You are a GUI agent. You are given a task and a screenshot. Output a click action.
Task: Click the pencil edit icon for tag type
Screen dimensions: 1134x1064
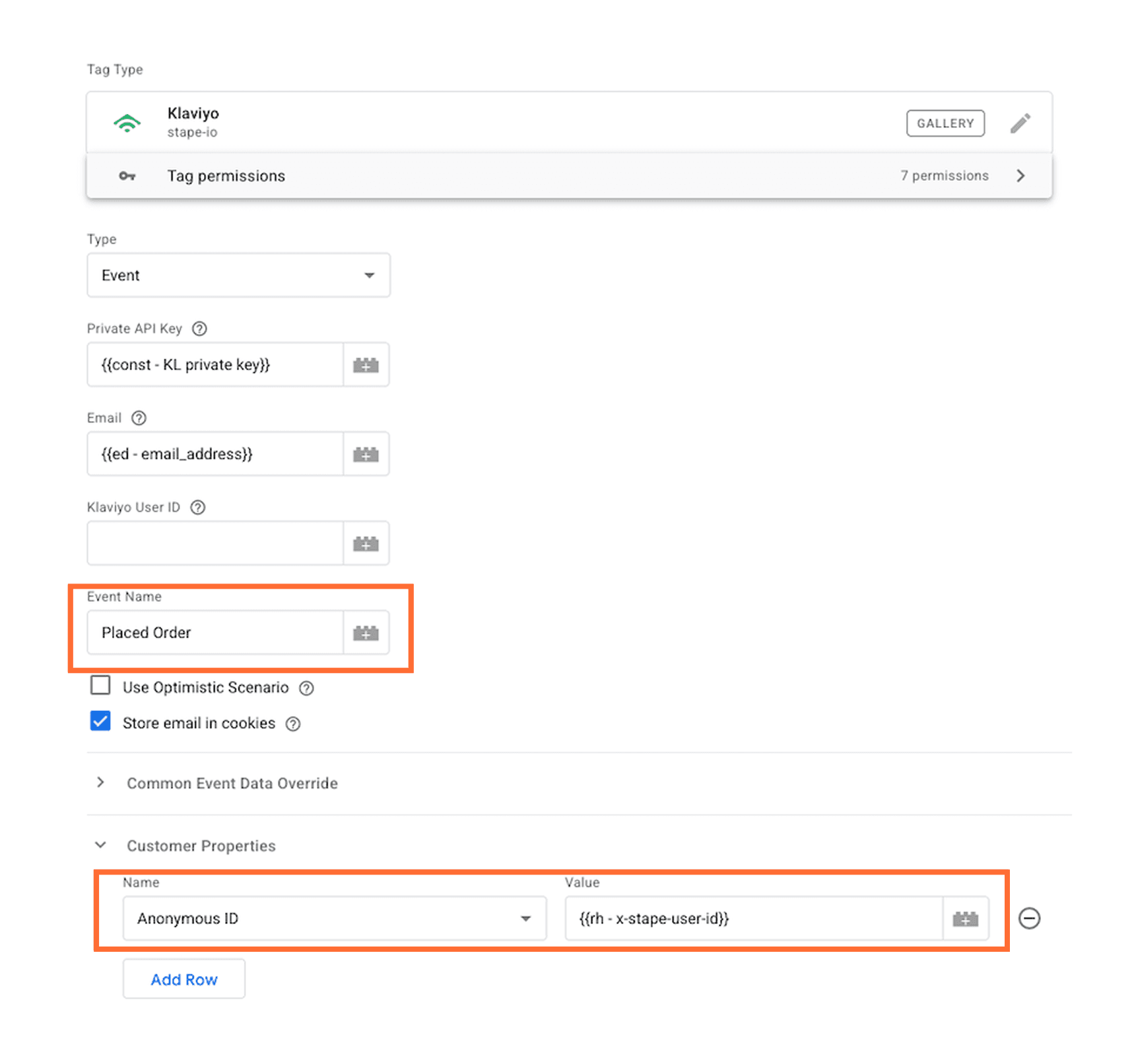pos(1020,123)
